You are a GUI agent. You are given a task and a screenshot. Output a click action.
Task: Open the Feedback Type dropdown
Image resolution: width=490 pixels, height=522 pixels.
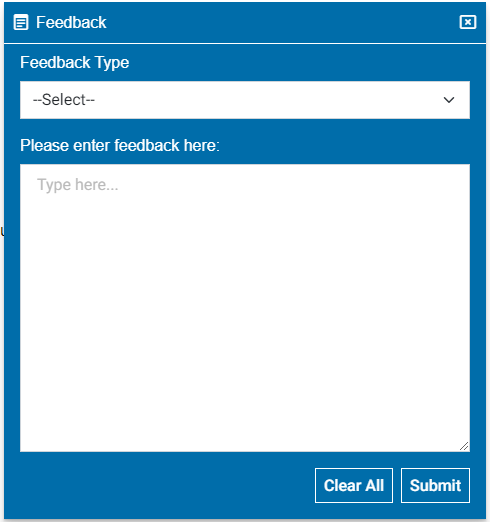coord(245,100)
